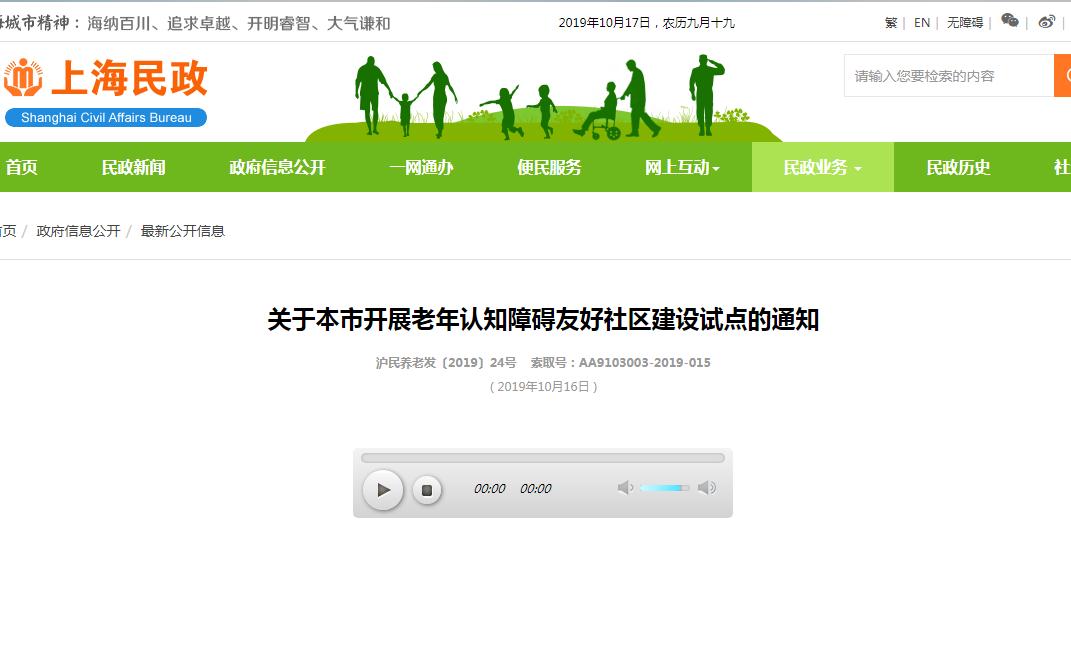Open the 政府信息公开 navigation tab
Image resolution: width=1071 pixels, height=646 pixels.
(x=277, y=168)
